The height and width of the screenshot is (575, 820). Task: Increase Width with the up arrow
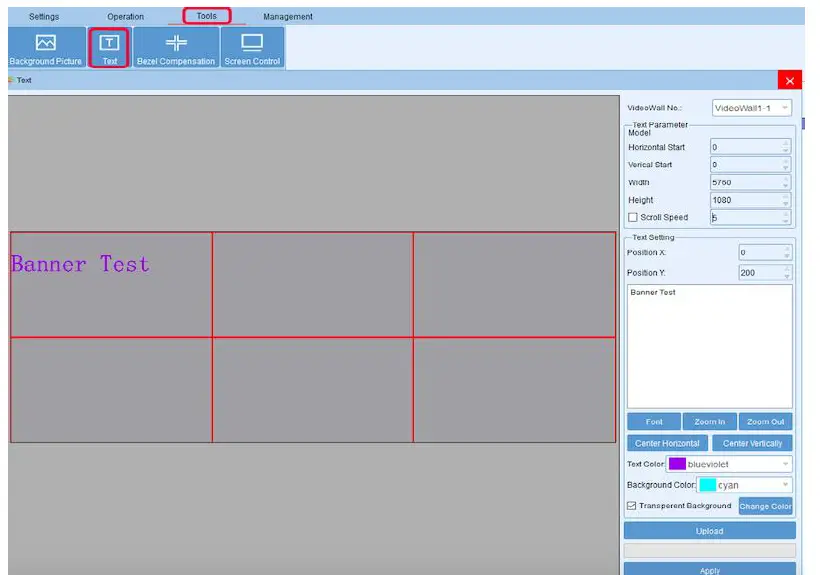(x=785, y=178)
